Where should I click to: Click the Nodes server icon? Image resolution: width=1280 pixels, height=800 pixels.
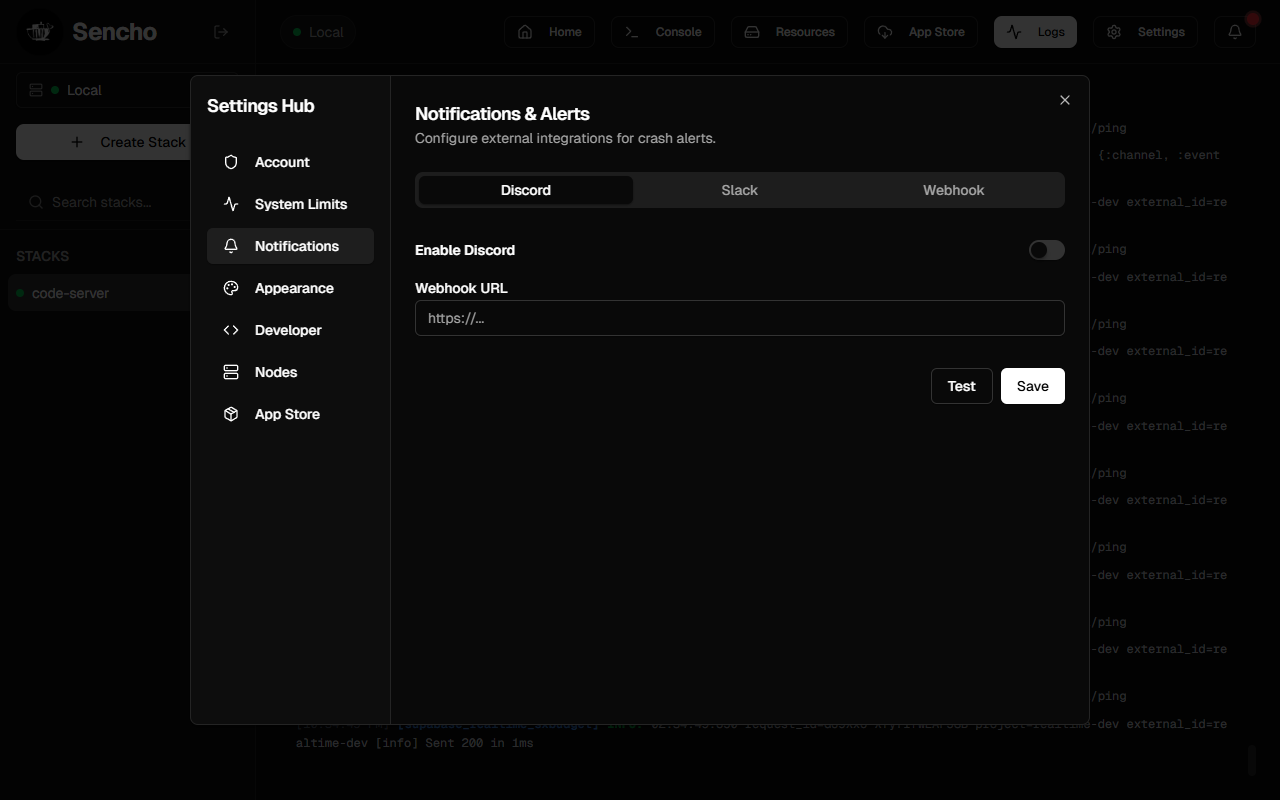pos(231,372)
